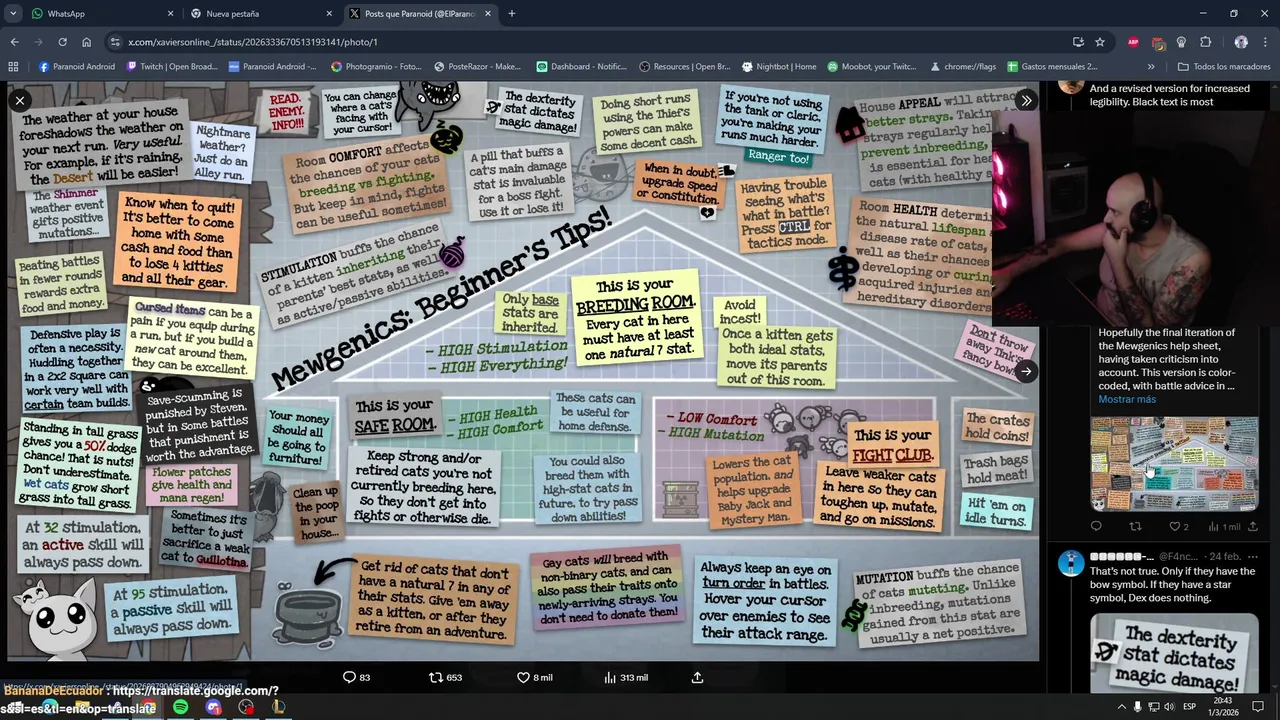Open Paranoid Android Facebook bookmark

[77, 67]
